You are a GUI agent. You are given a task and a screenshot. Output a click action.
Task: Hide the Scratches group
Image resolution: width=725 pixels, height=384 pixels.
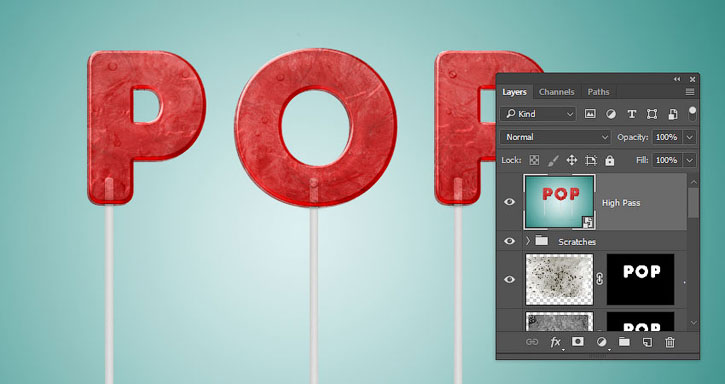(510, 241)
